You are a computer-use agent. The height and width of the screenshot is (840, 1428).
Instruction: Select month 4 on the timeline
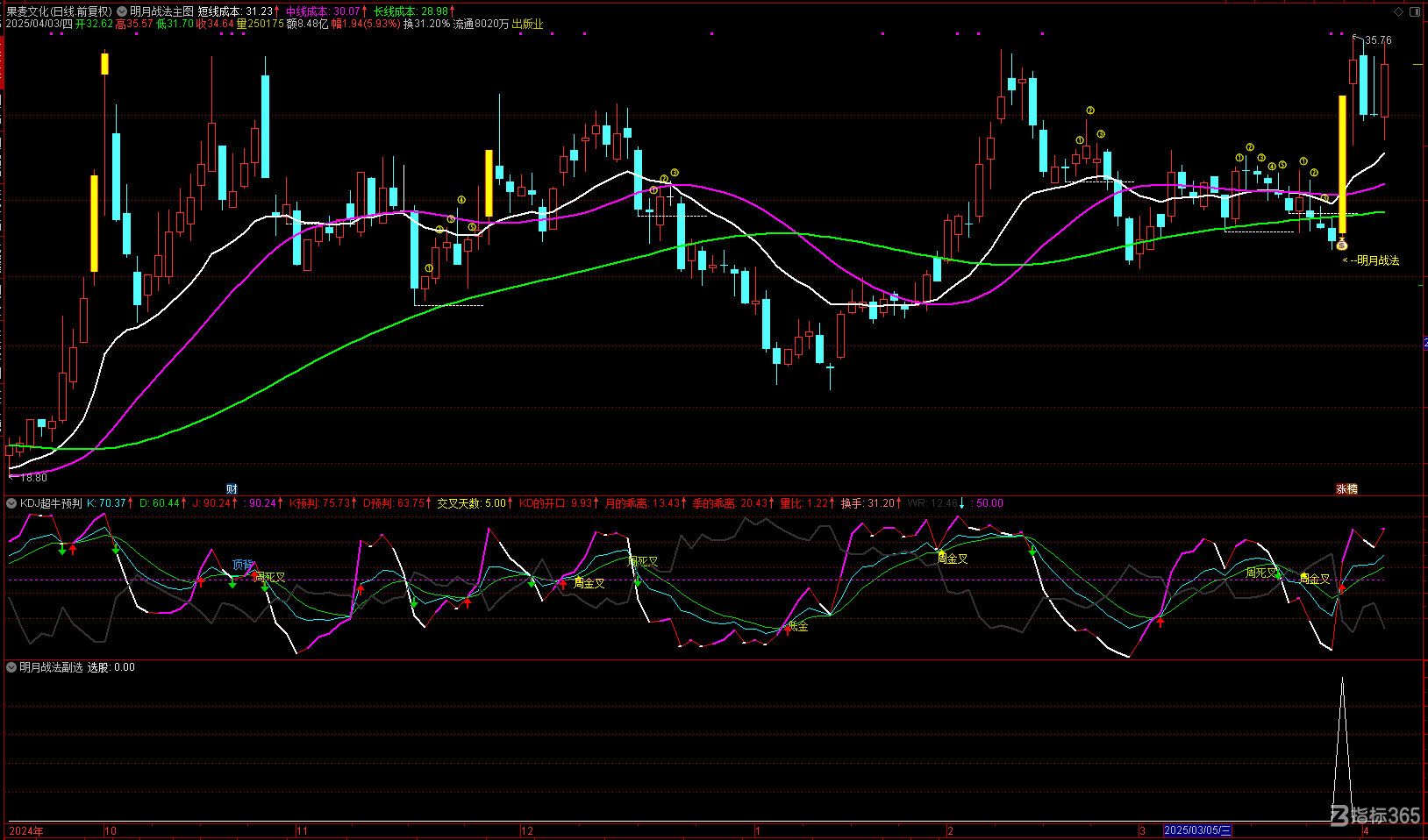coord(1366,830)
